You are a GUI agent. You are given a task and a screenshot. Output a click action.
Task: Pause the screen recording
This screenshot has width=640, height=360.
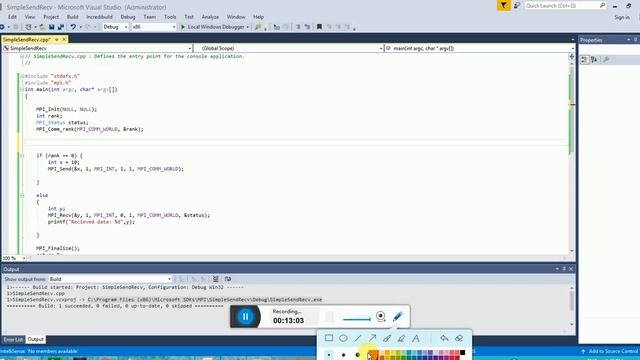coord(245,316)
